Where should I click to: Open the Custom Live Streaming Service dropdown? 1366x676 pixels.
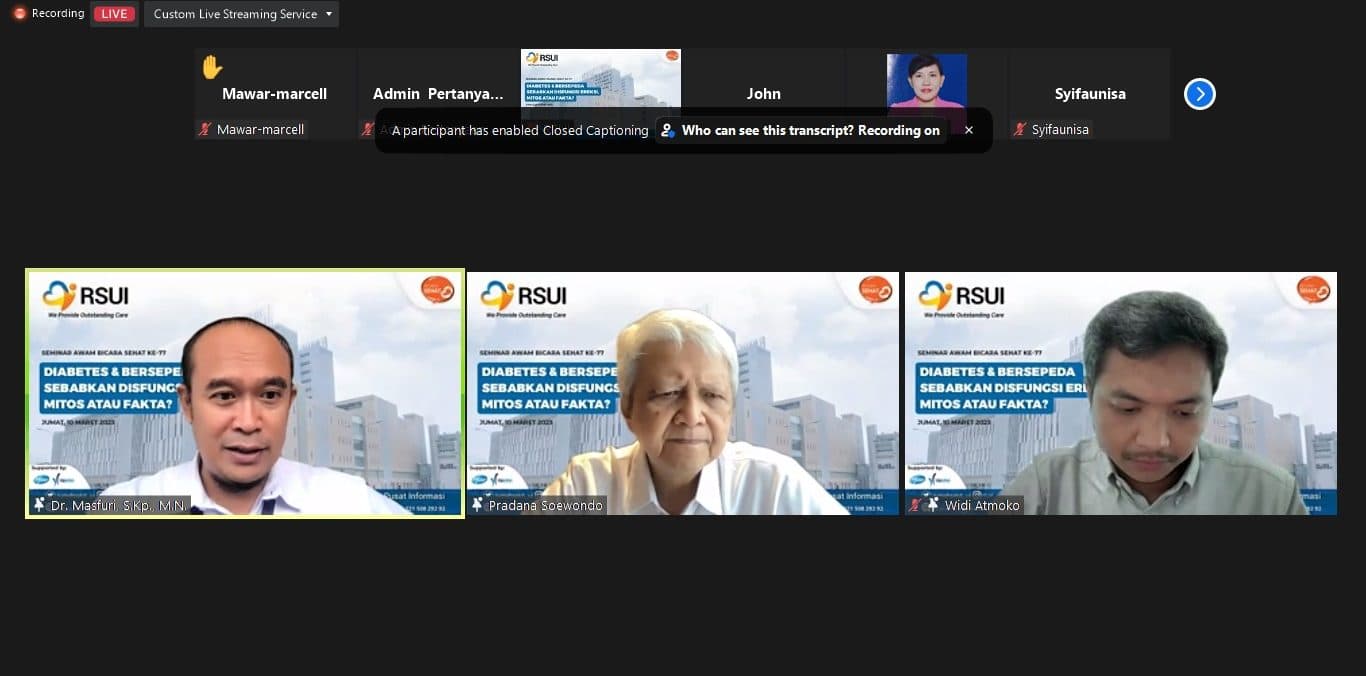pos(241,14)
